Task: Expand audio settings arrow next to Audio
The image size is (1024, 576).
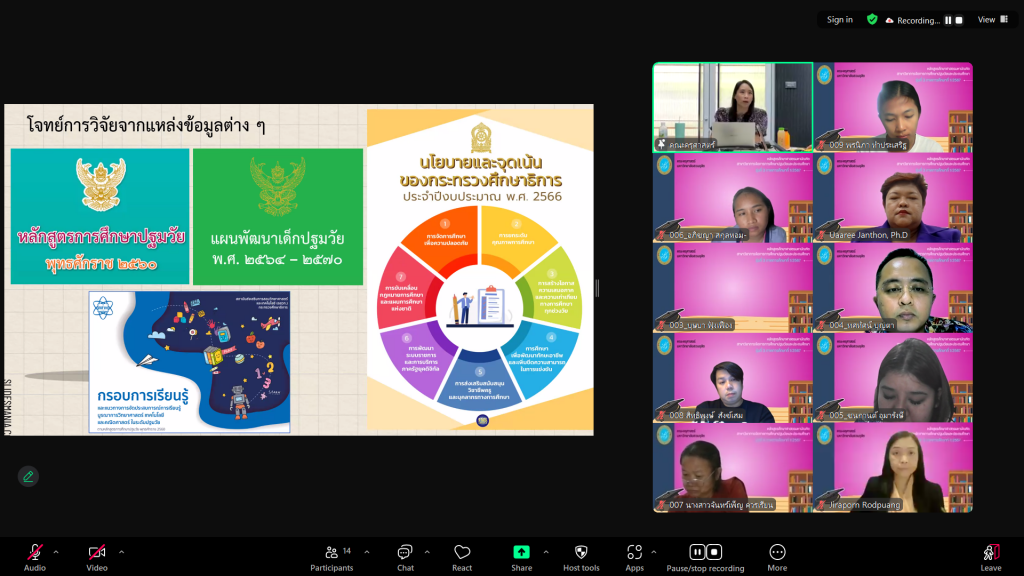Action: [x=56, y=551]
